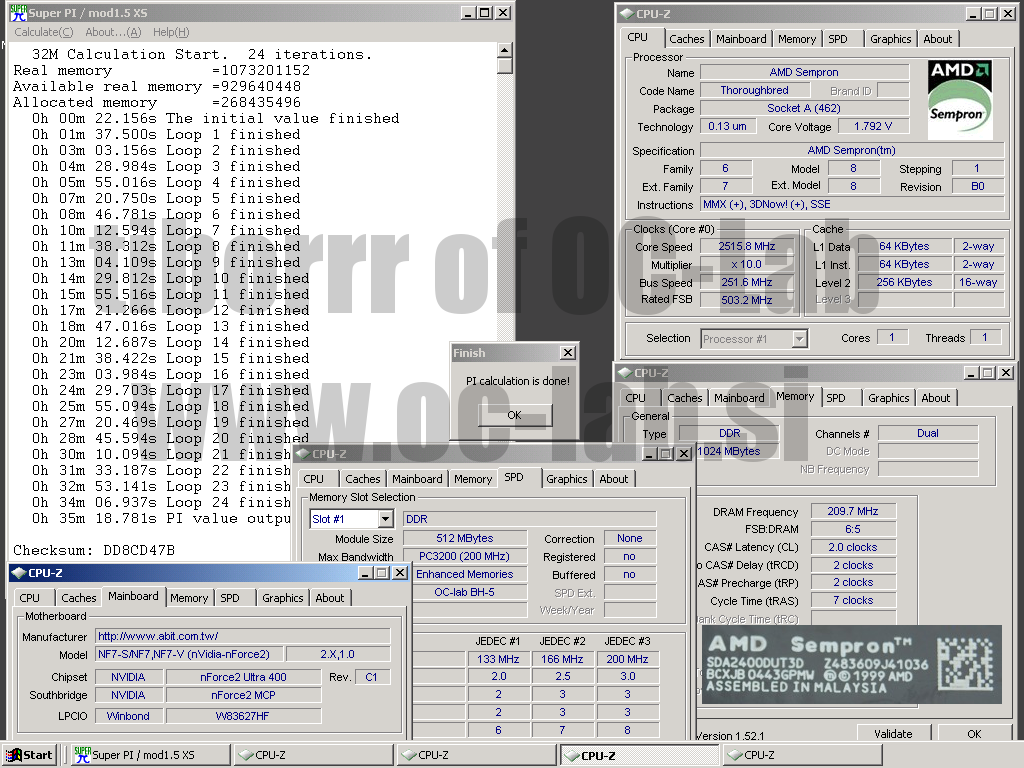Click the Core Voltage value 1.792 V
The width and height of the screenshot is (1024, 768).
pyautogui.click(x=873, y=126)
